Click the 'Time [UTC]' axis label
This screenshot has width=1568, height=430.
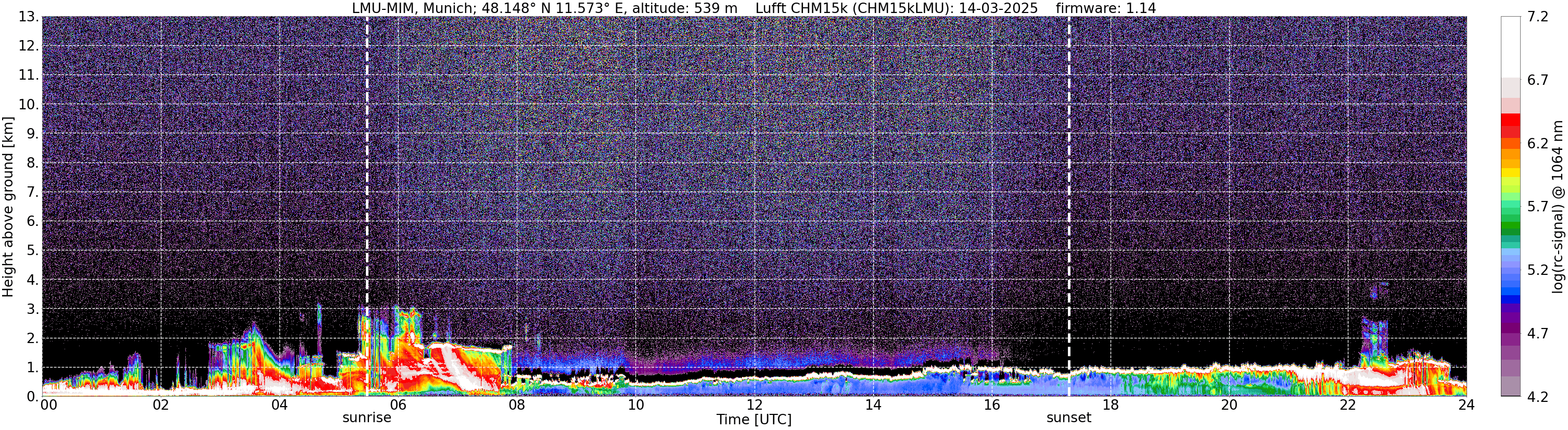point(754,420)
